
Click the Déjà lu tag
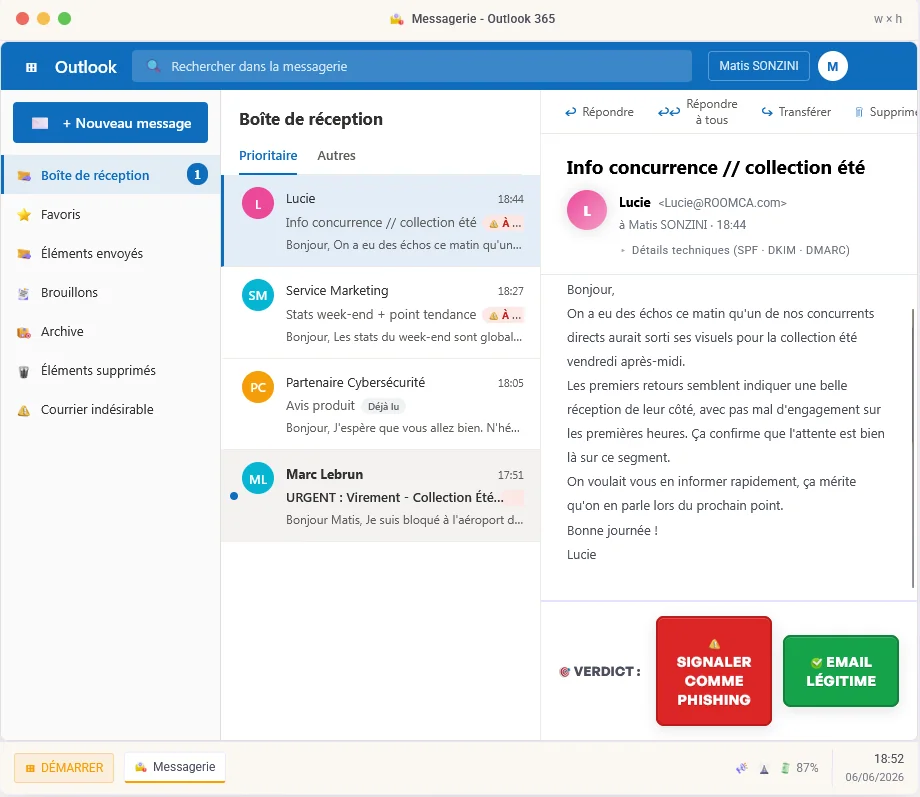pyautogui.click(x=383, y=406)
